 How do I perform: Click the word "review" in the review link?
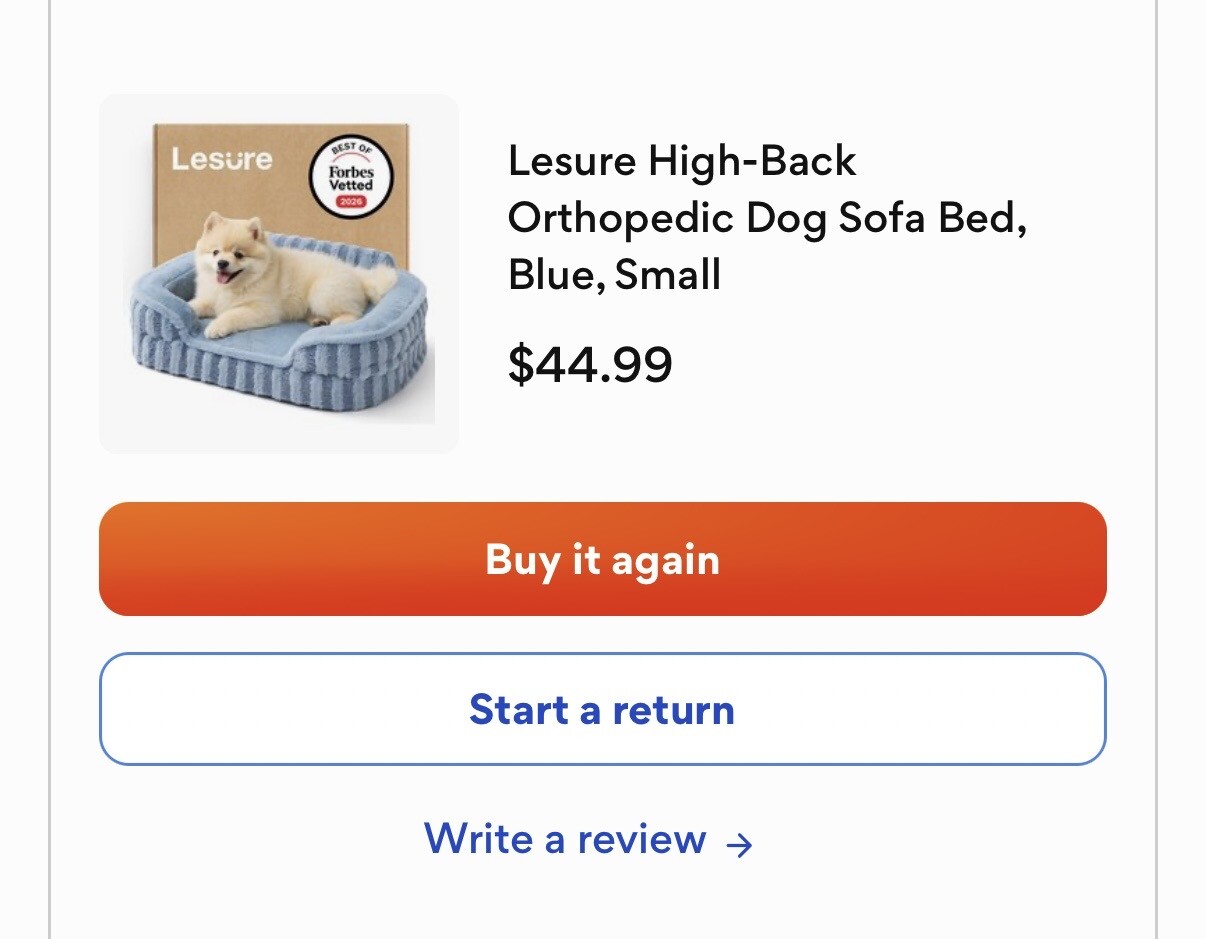[642, 839]
